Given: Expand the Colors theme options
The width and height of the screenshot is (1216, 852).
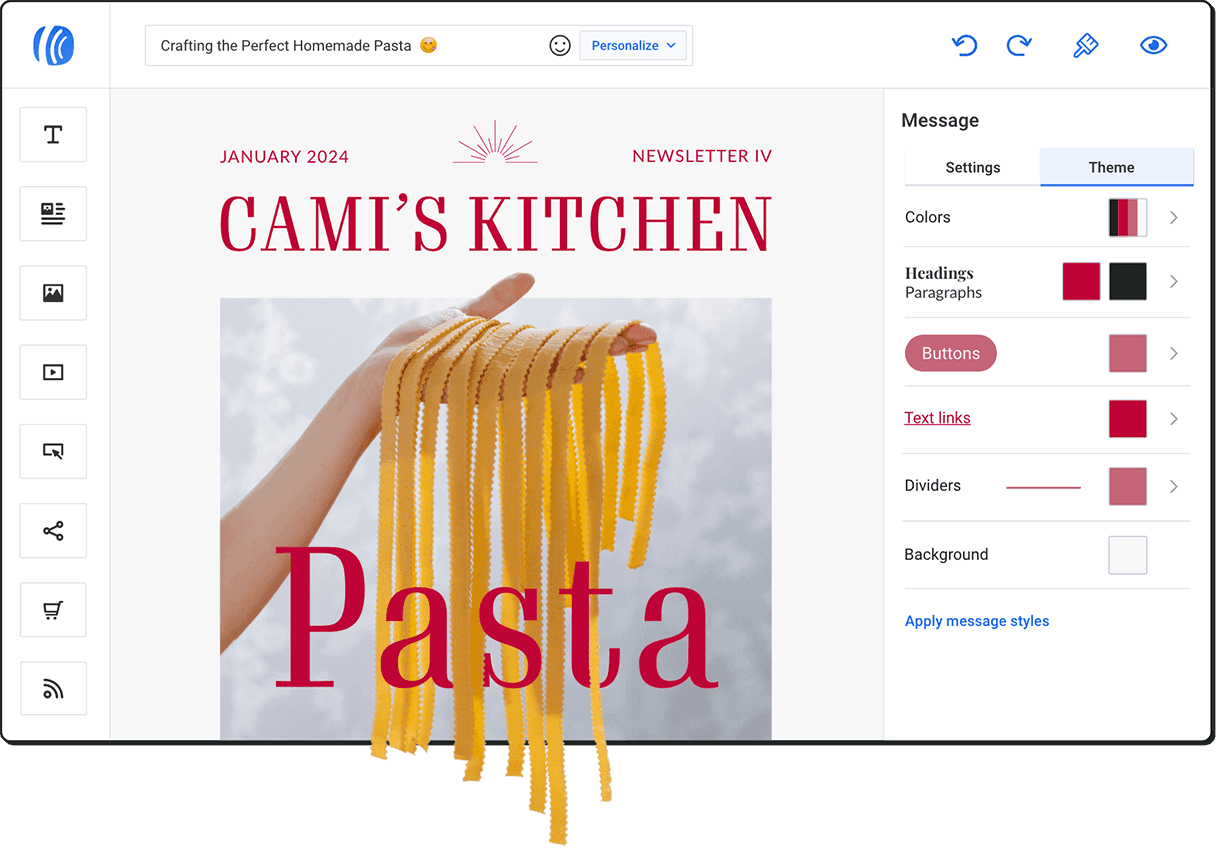Looking at the screenshot, I should point(1174,217).
